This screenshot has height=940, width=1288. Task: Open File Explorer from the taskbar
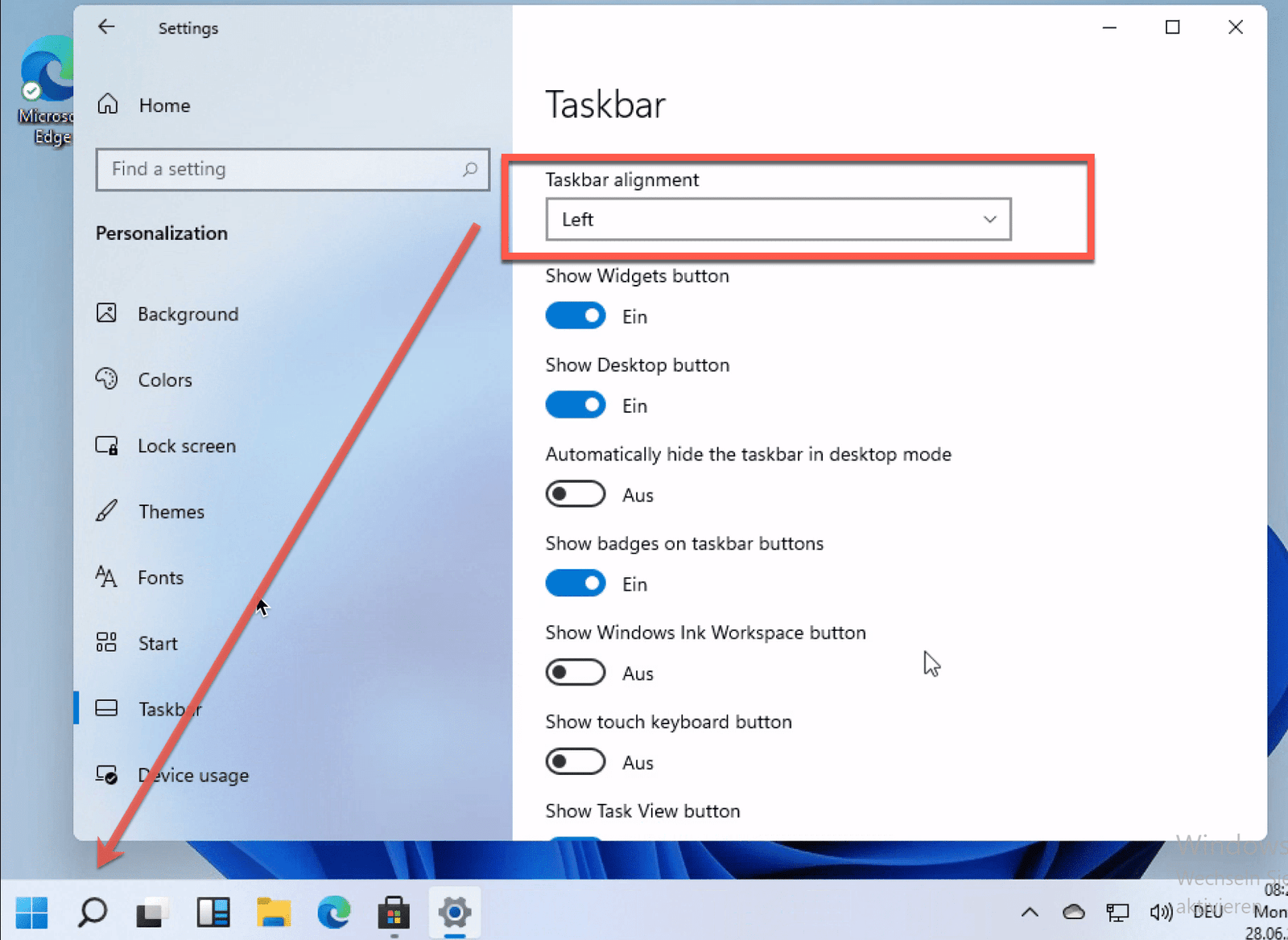[x=274, y=913]
